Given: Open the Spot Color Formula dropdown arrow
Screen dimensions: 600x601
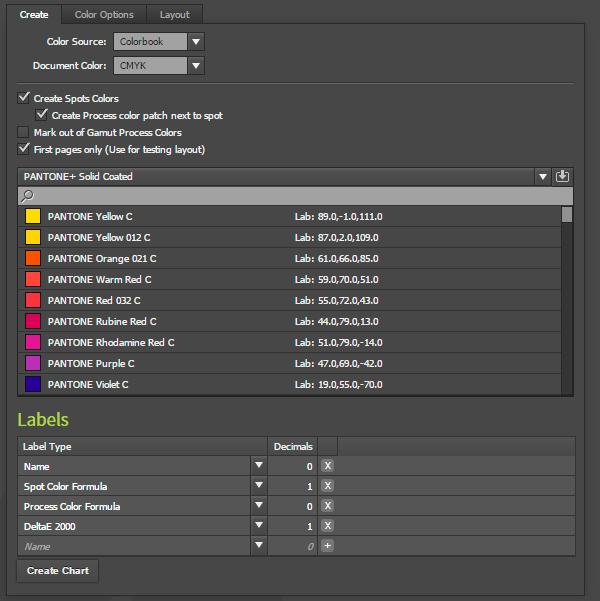Looking at the screenshot, I should (x=259, y=485).
